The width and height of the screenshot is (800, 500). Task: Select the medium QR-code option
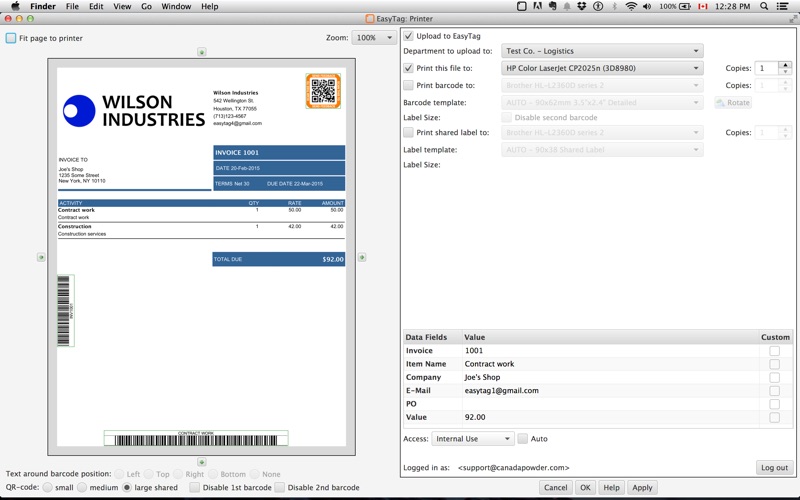point(82,487)
